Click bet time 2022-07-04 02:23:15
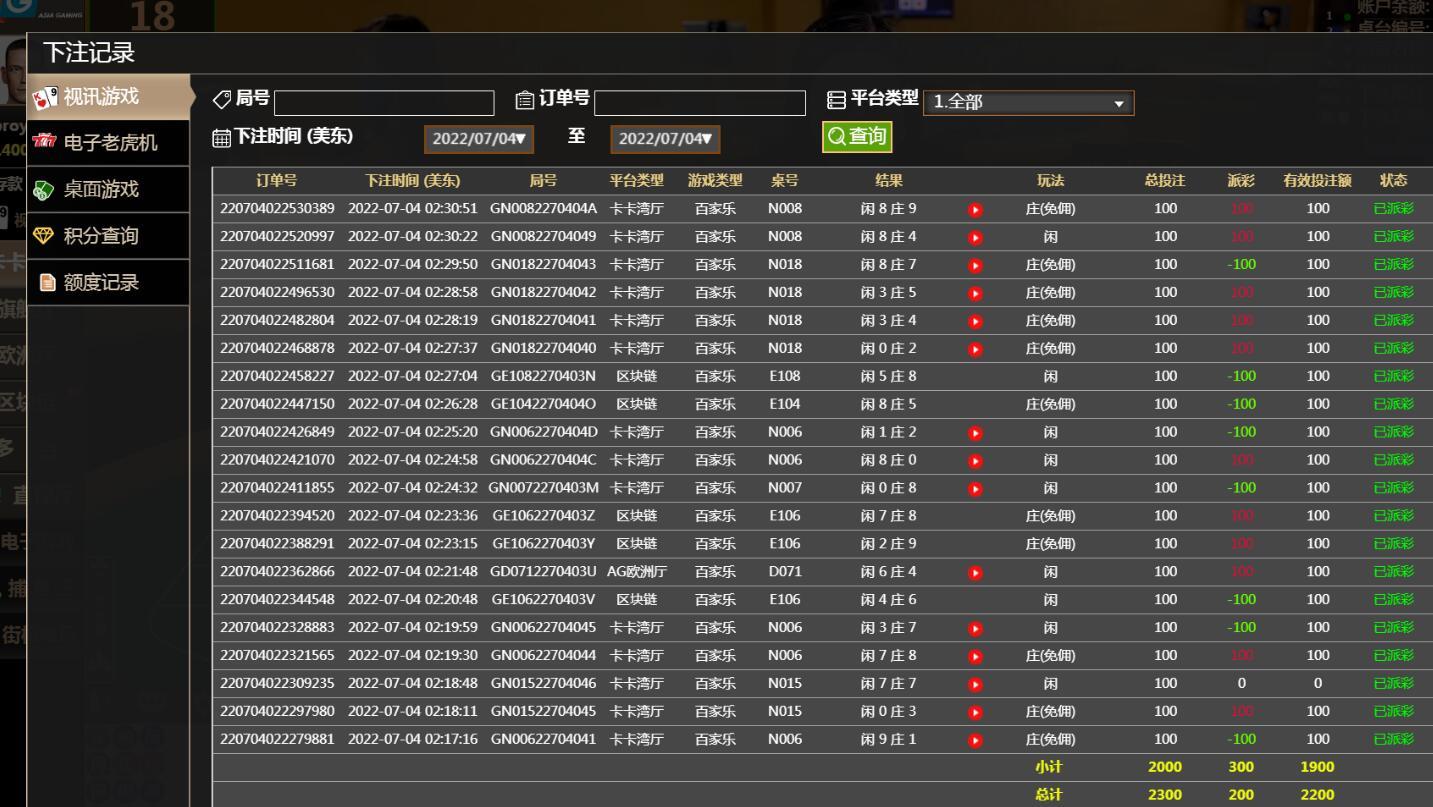The height and width of the screenshot is (807, 1433). 413,545
